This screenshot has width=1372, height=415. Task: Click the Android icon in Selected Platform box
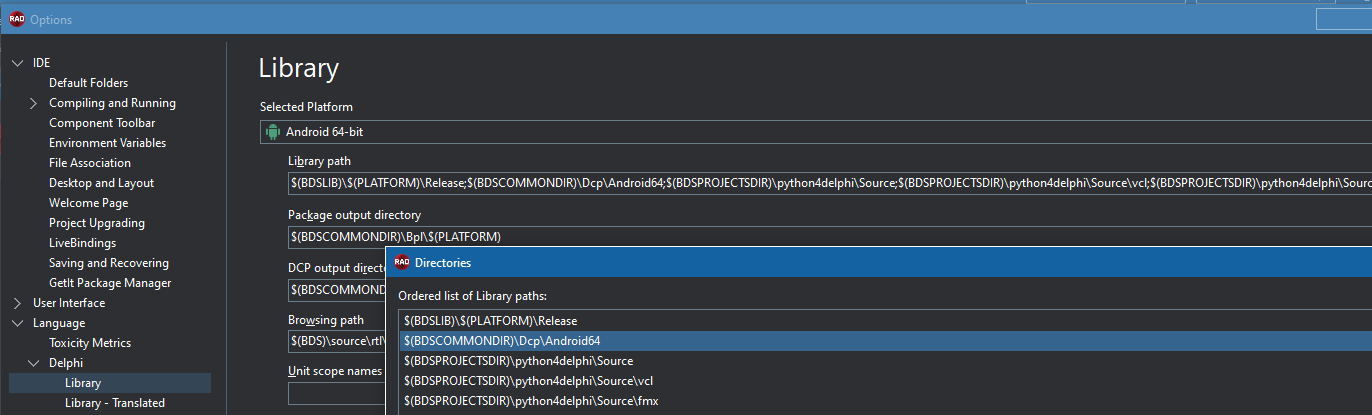(272, 131)
